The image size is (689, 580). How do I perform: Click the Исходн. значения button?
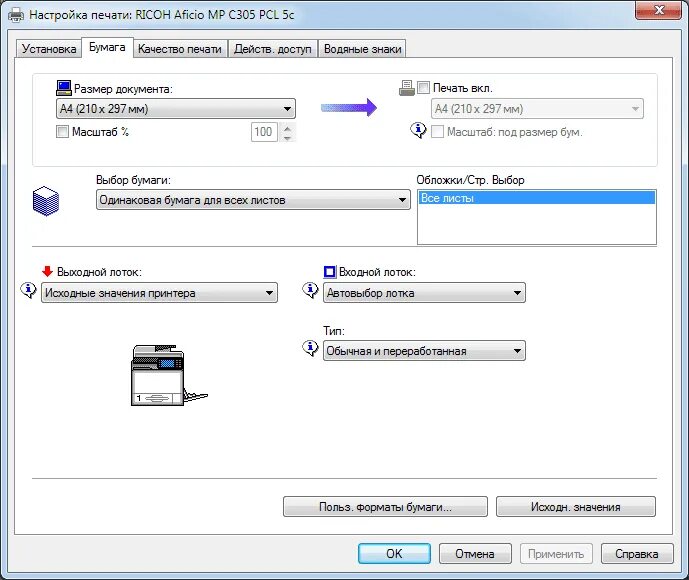pos(576,507)
